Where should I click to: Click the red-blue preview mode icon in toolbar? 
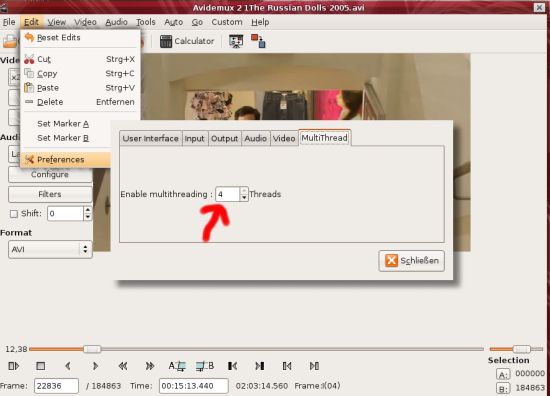point(258,41)
